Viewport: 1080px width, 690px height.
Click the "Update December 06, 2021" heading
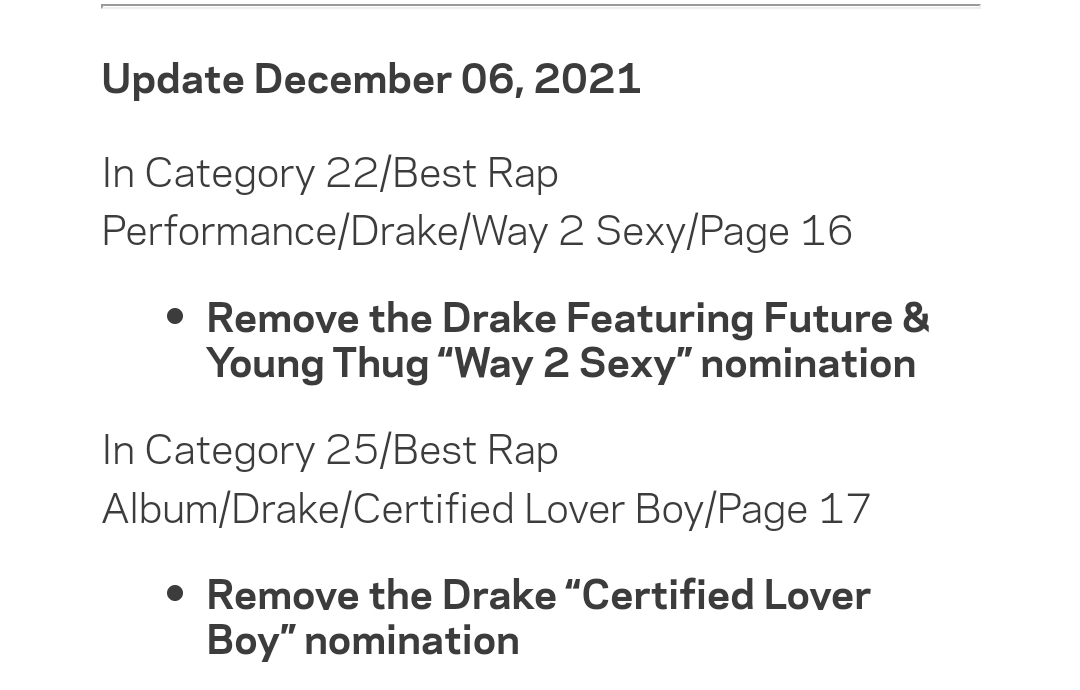pos(371,80)
